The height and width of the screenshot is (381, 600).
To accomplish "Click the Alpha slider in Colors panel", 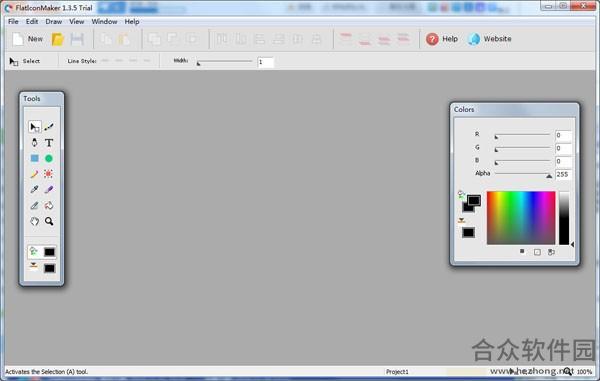I will coord(523,174).
